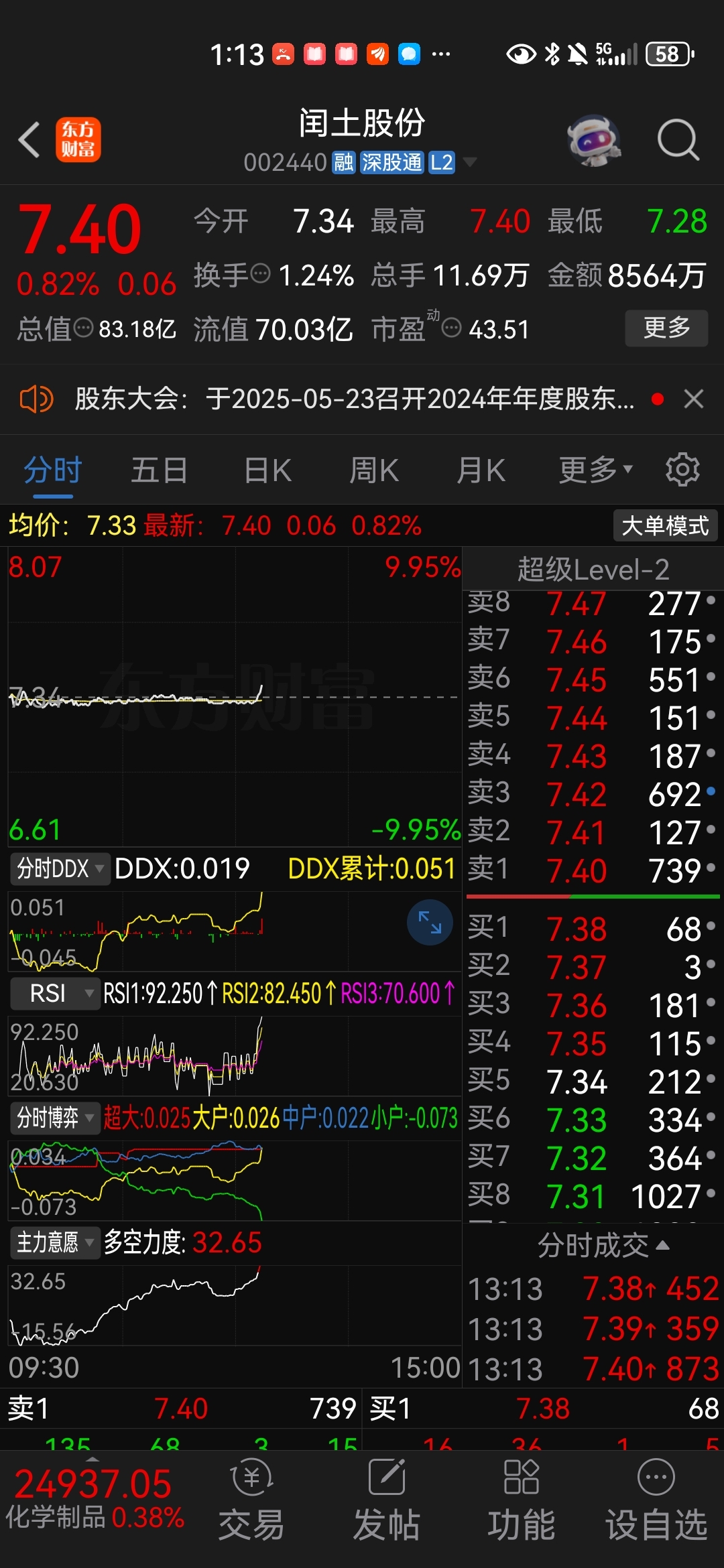The height and width of the screenshot is (1568, 724).
Task: Expand stock title dropdown arrow
Action: coord(470,162)
